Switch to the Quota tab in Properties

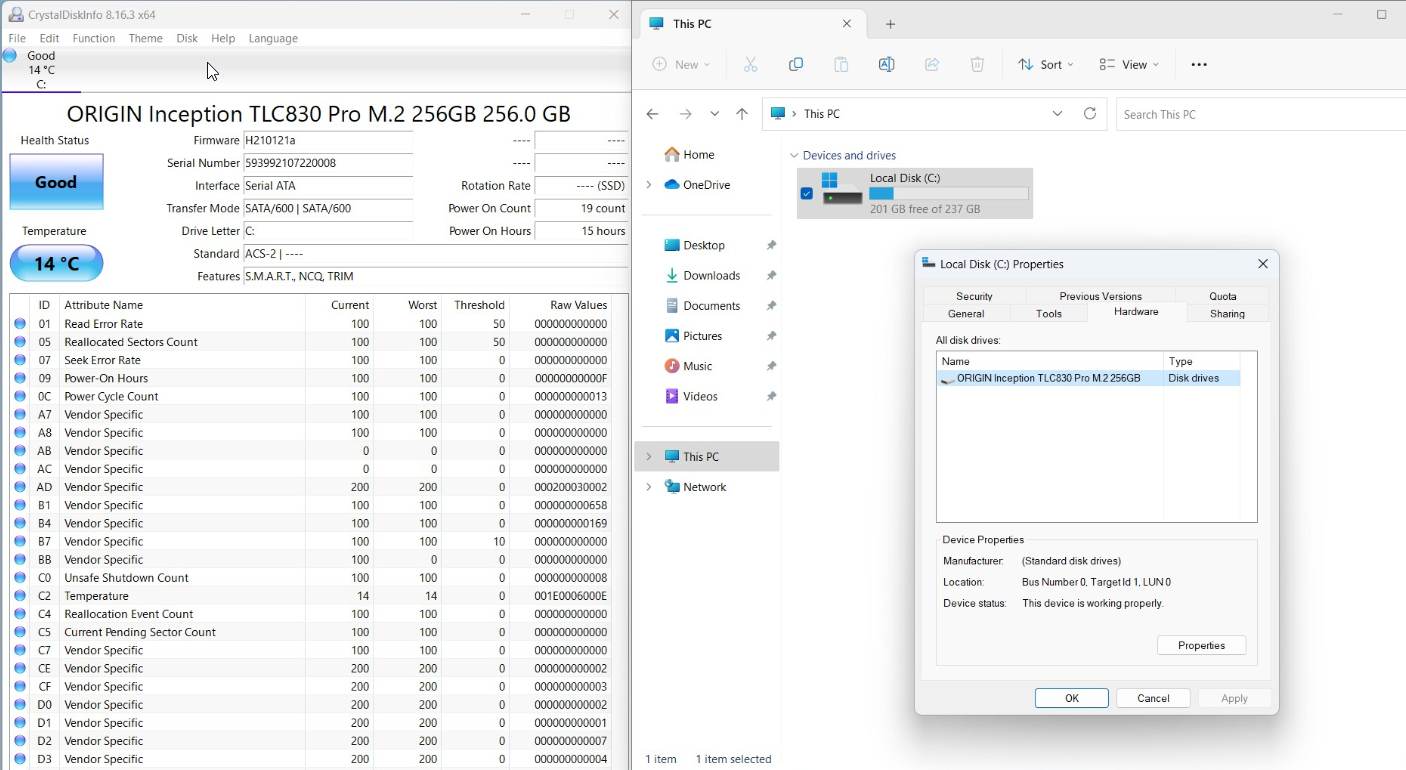[1223, 296]
